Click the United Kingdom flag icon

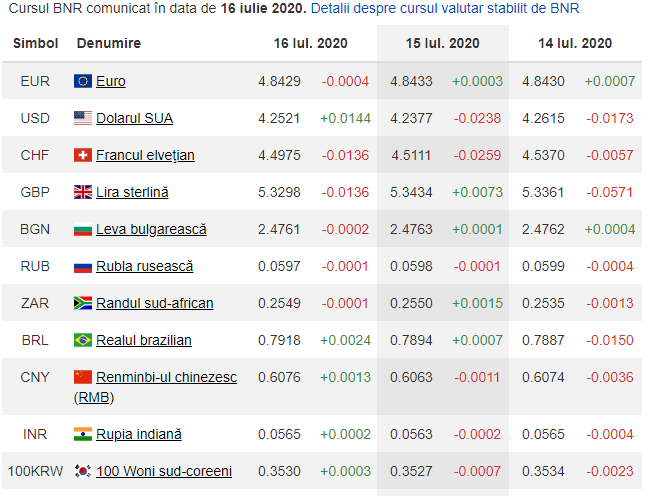coord(83,192)
